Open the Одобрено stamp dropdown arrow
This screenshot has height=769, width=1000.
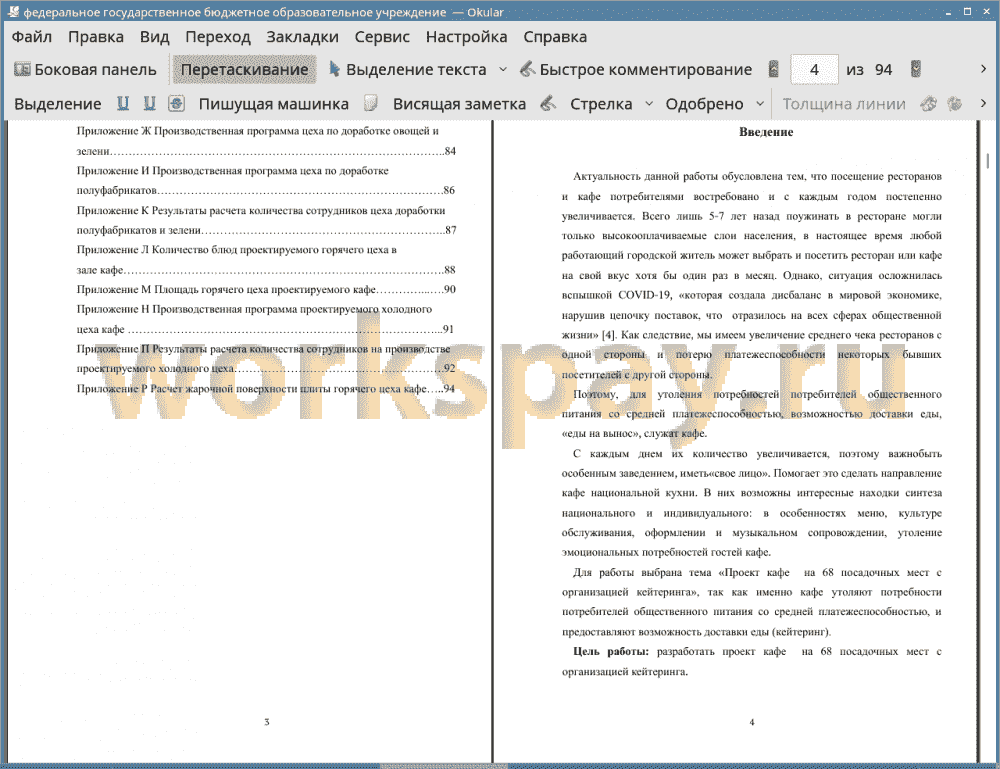(760, 103)
